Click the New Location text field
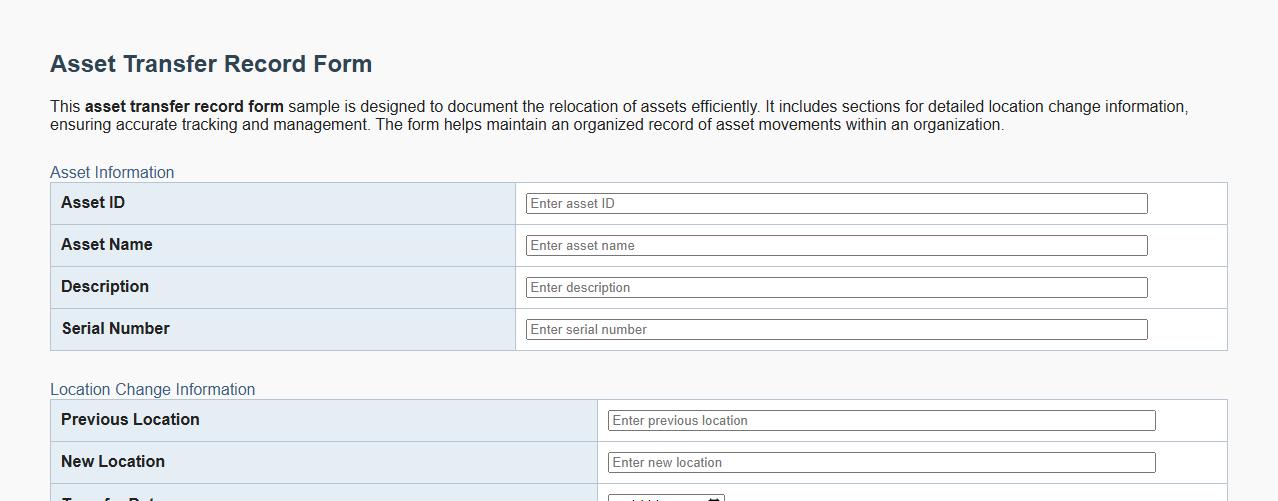This screenshot has width=1278, height=501. (881, 462)
